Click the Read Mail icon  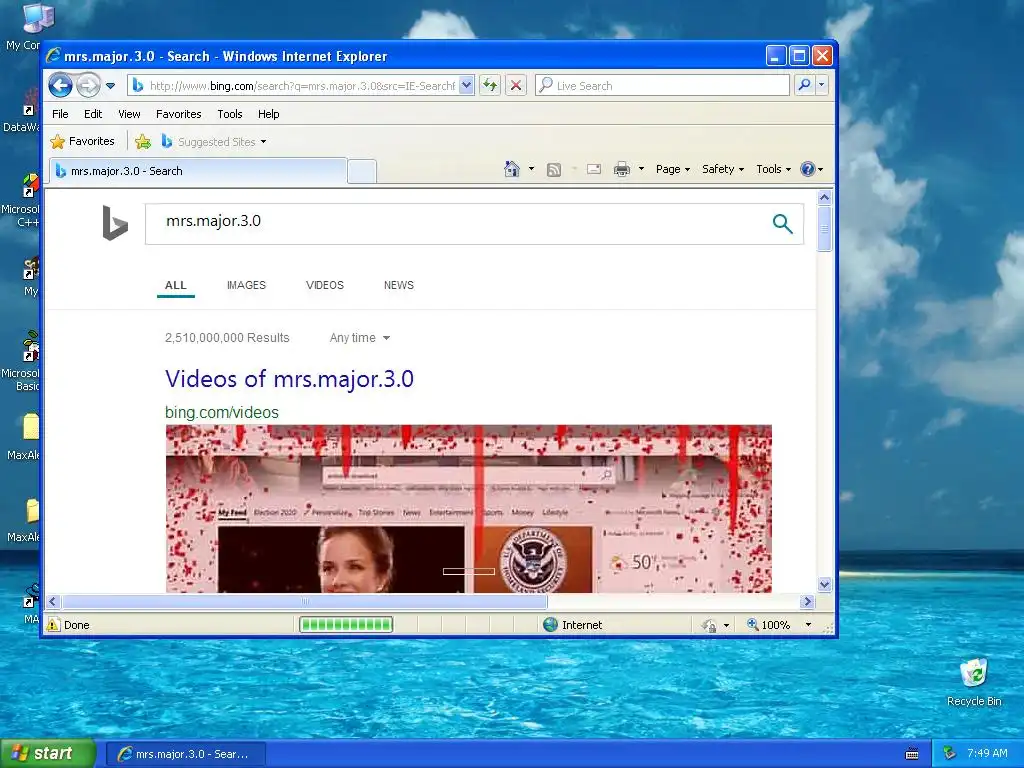point(594,169)
